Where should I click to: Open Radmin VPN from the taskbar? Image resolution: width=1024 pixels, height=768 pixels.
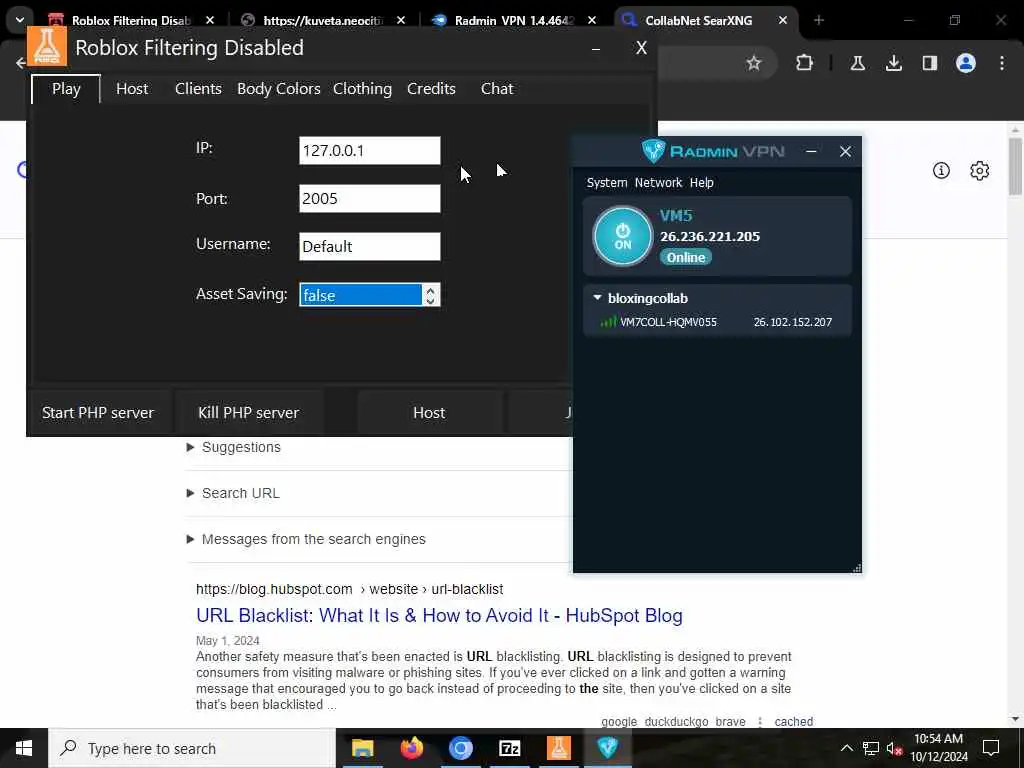pyautogui.click(x=607, y=748)
